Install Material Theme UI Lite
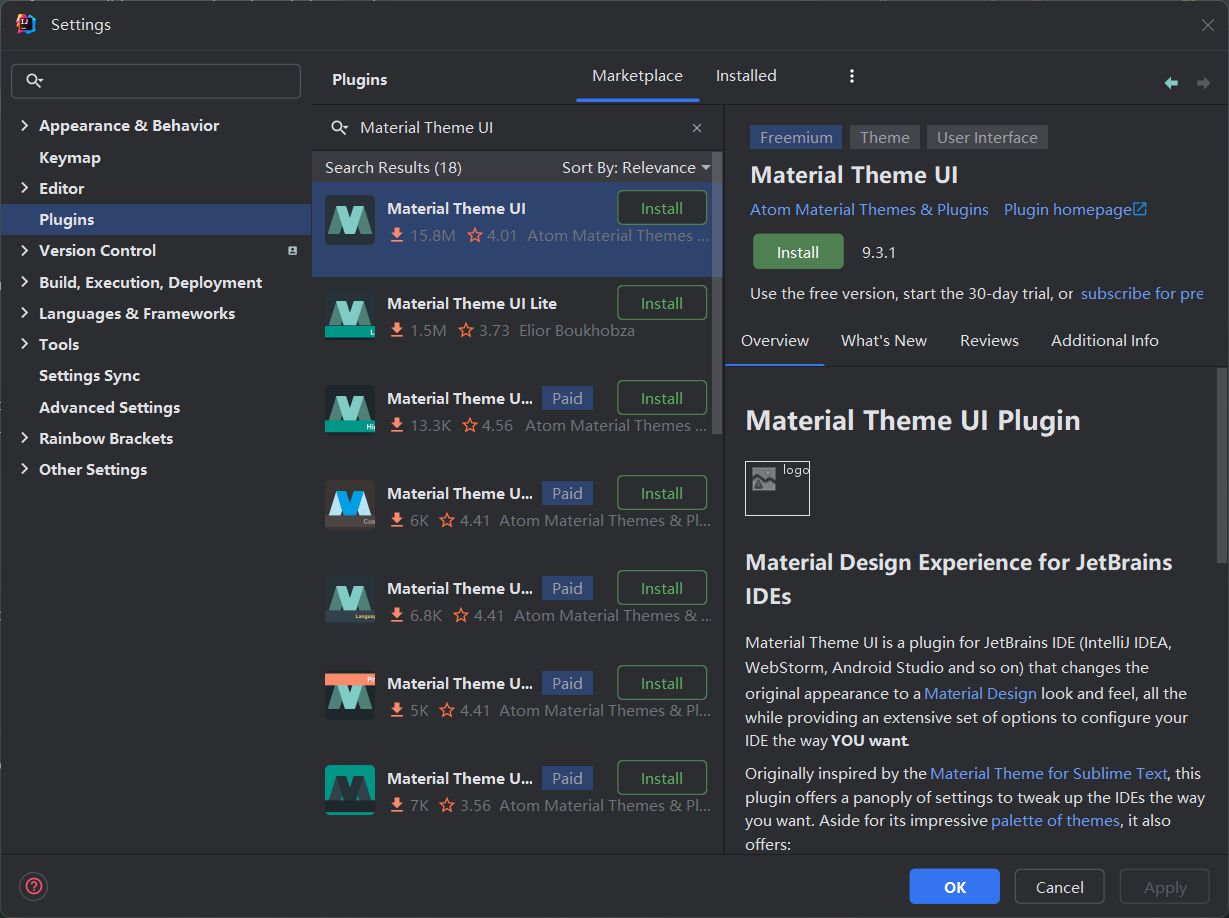The height and width of the screenshot is (918, 1229). (662, 303)
